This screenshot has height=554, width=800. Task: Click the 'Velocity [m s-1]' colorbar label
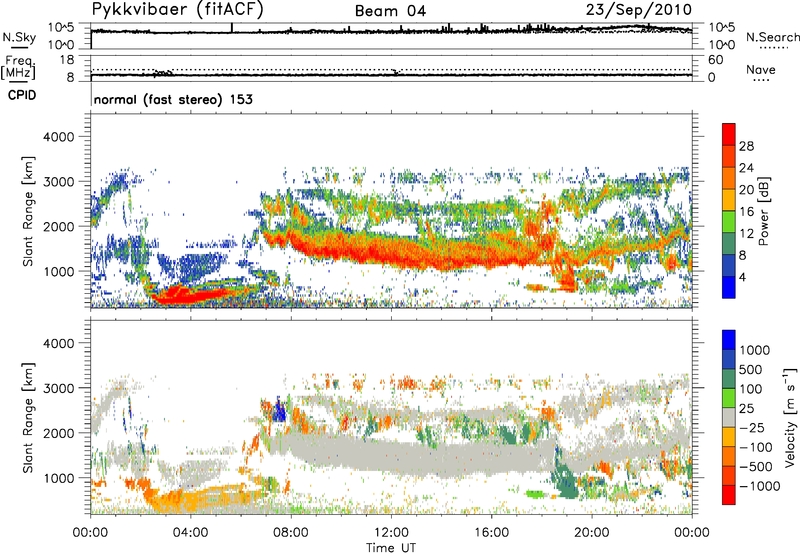pyautogui.click(x=790, y=417)
